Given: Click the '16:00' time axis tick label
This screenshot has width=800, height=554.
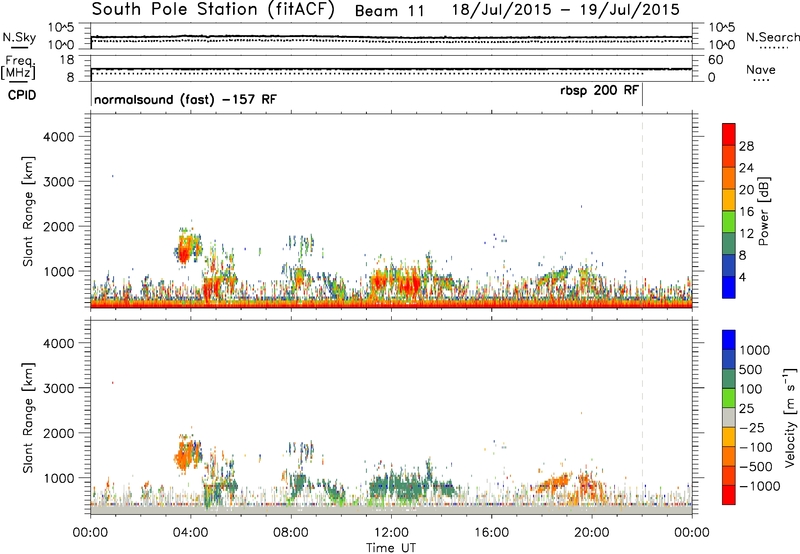Looking at the screenshot, I should coord(491,533).
